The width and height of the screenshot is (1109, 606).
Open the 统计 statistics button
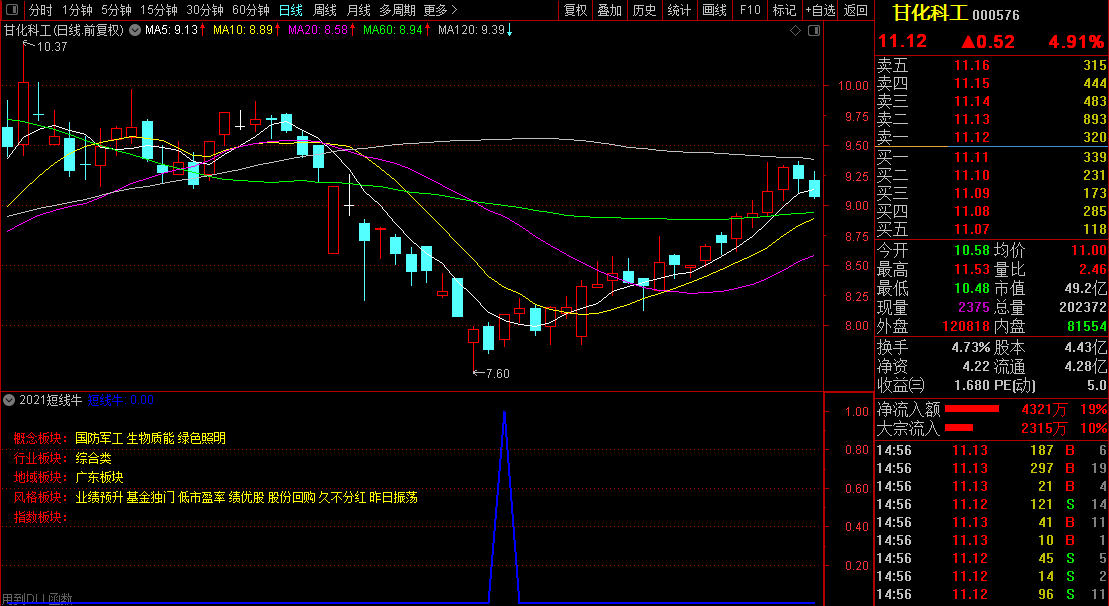(x=680, y=10)
